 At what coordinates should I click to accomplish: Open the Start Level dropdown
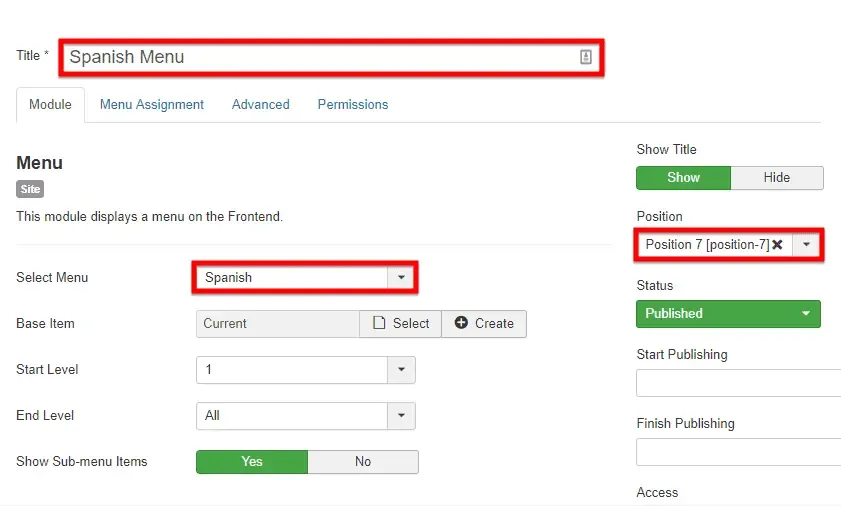click(x=306, y=370)
